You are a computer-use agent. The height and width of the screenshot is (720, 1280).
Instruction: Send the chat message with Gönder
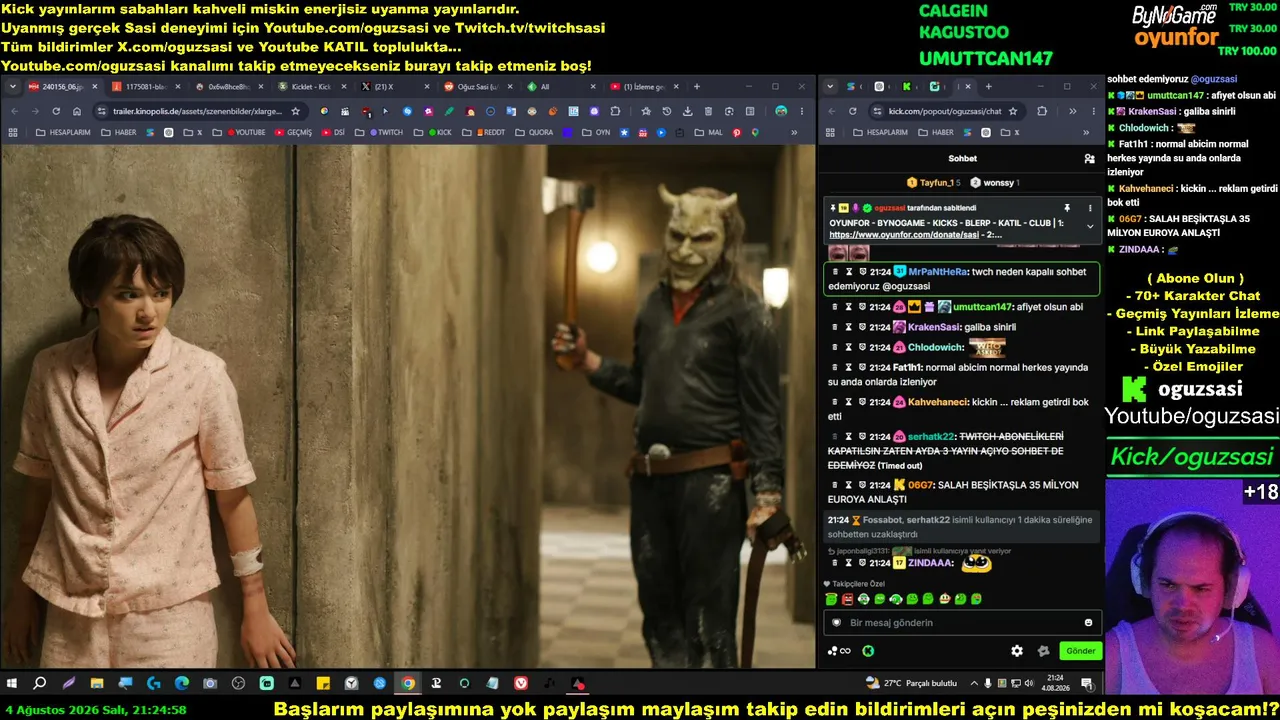[1080, 651]
